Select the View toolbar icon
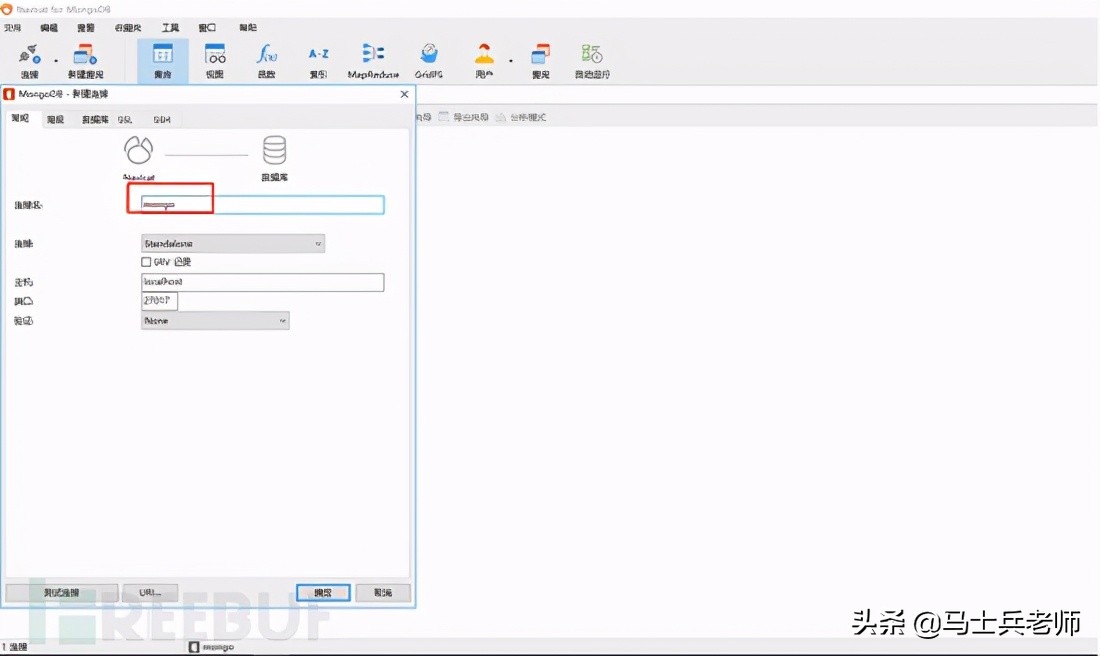 (x=215, y=61)
